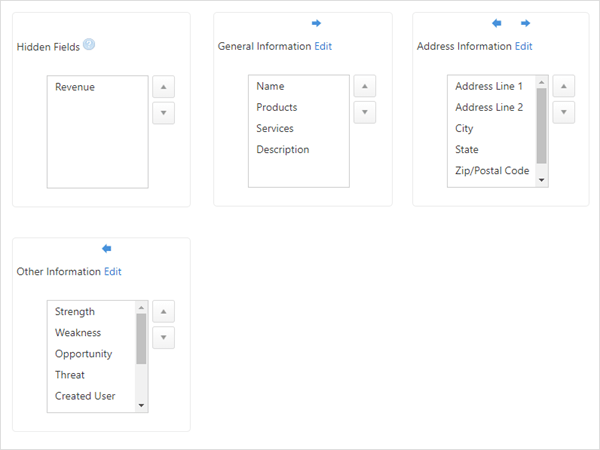600x450 pixels.
Task: Click move-down button in Hidden Fields panel
Action: [163, 113]
